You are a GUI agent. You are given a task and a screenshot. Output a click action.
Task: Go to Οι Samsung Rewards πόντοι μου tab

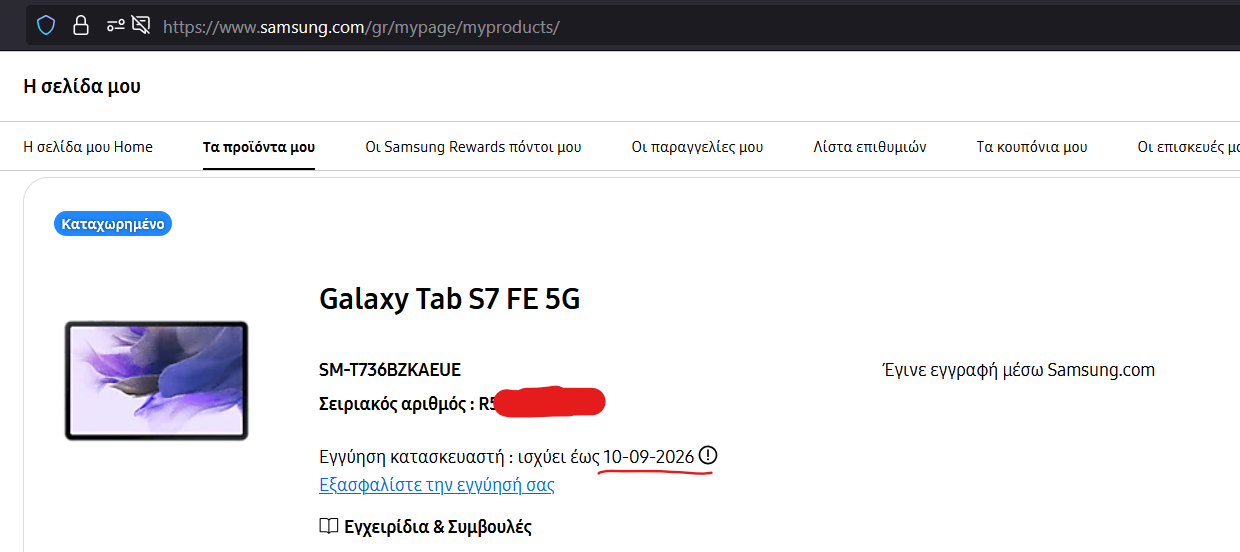[x=473, y=147]
